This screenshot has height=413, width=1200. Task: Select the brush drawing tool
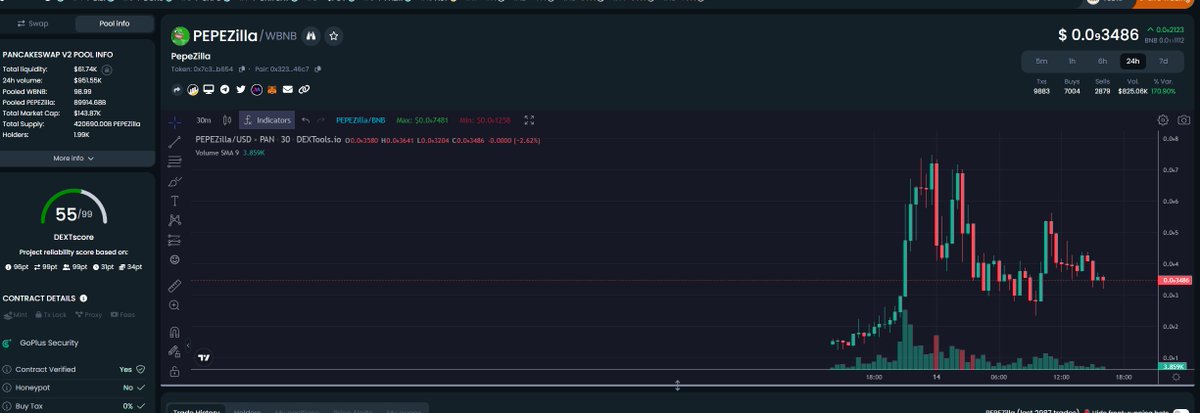(175, 181)
